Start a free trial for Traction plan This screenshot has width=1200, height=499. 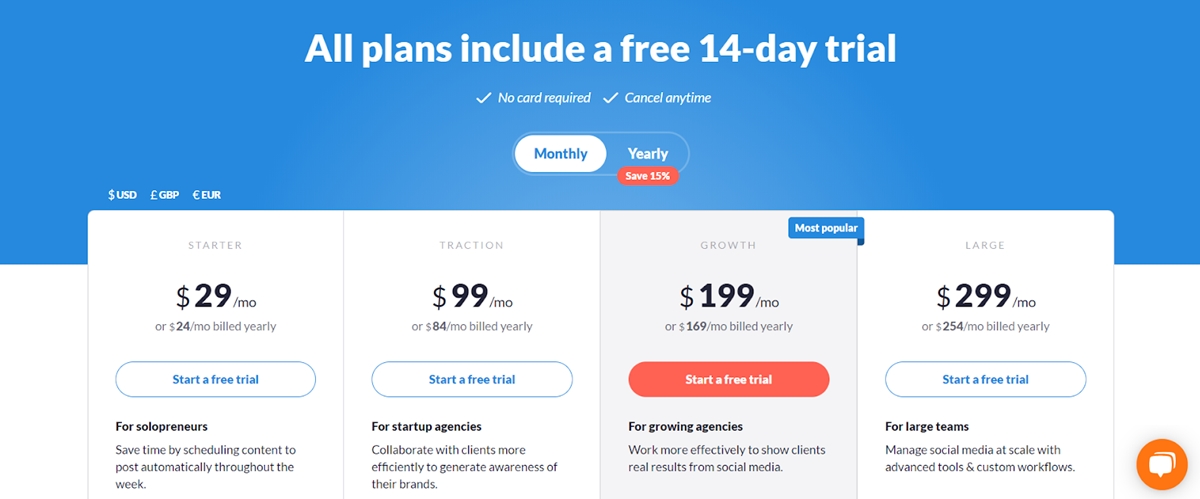pyautogui.click(x=472, y=379)
